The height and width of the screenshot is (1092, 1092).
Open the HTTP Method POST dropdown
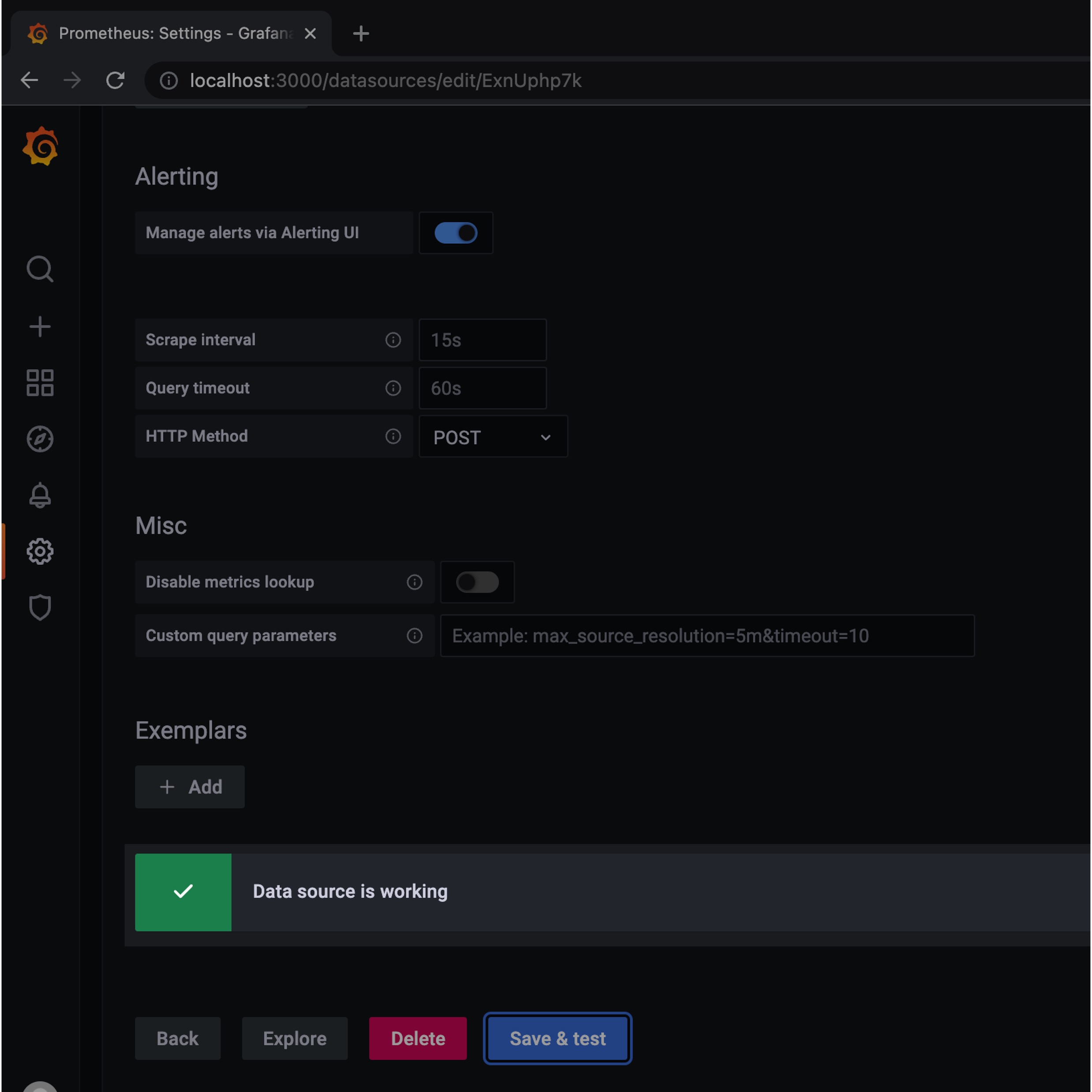[493, 437]
